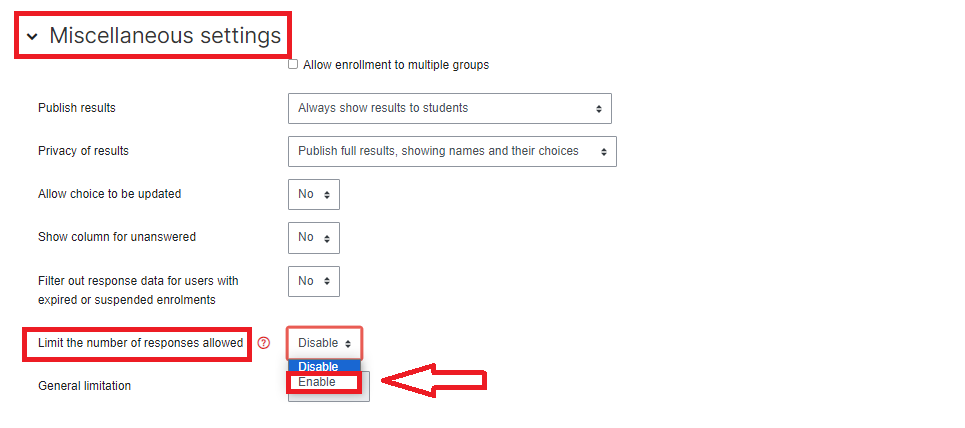Click the Show column for unanswered label

[x=116, y=237]
